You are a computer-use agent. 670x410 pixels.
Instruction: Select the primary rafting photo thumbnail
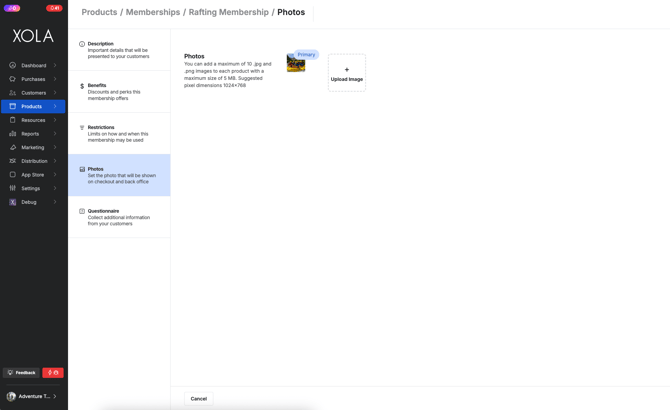[296, 63]
